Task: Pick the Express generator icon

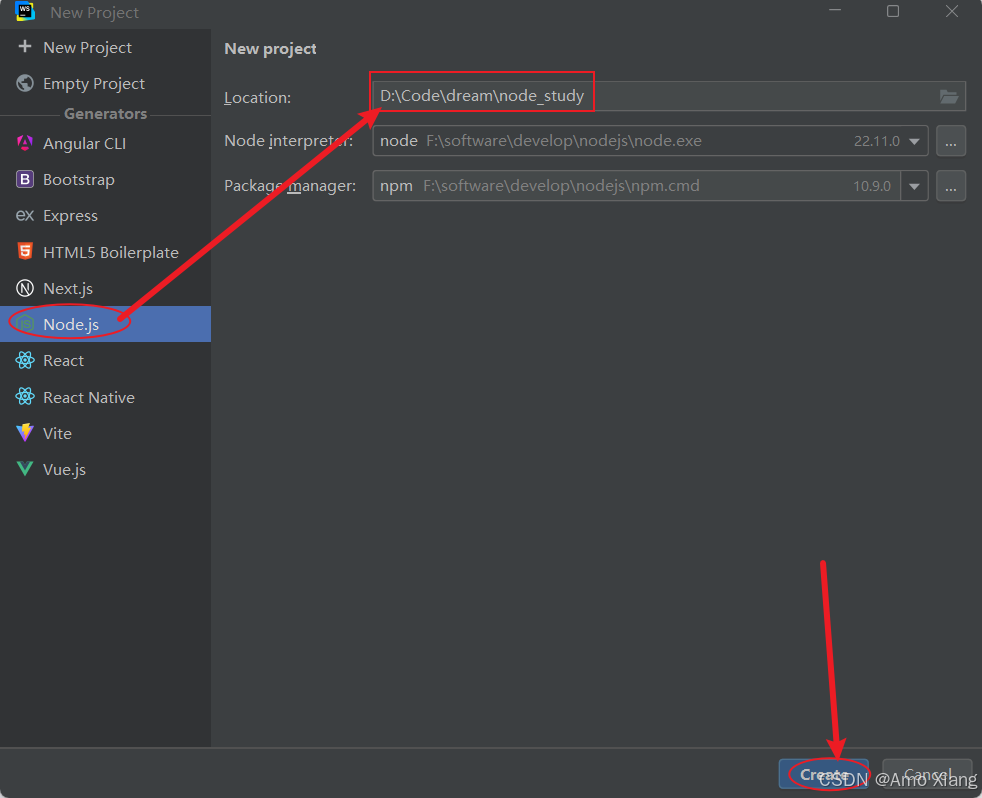Action: point(24,215)
